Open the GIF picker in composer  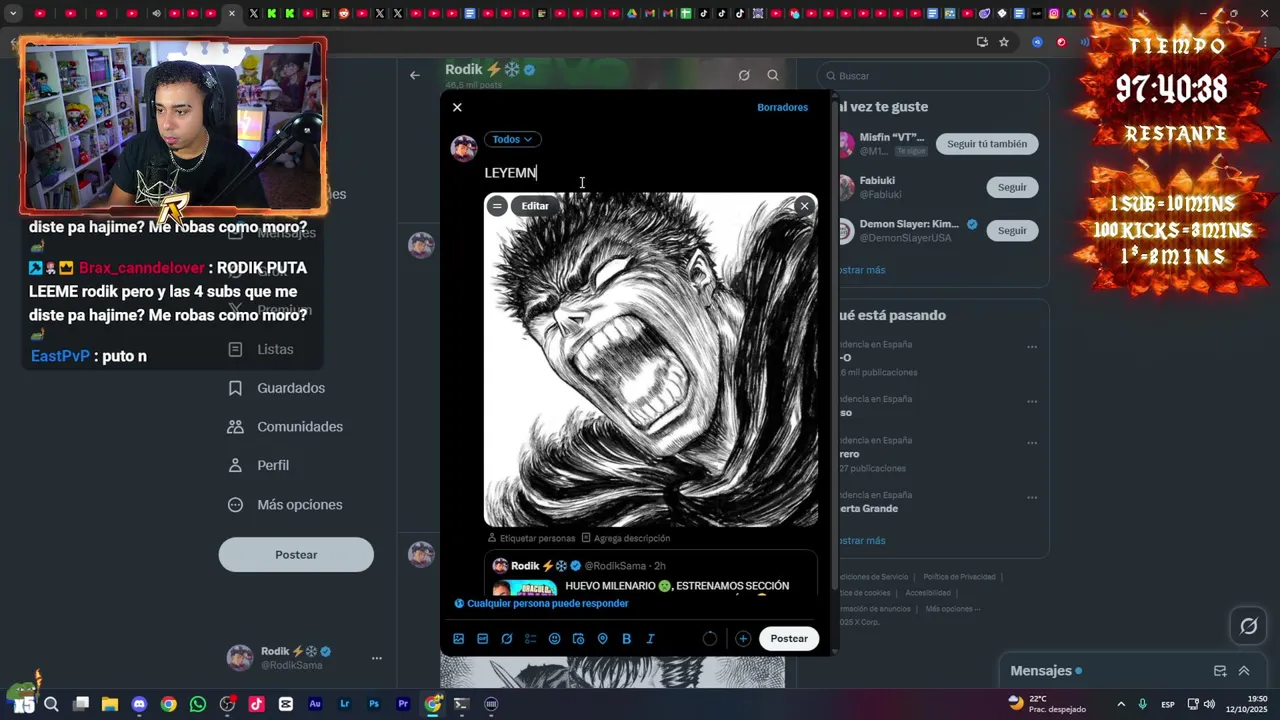pos(482,639)
